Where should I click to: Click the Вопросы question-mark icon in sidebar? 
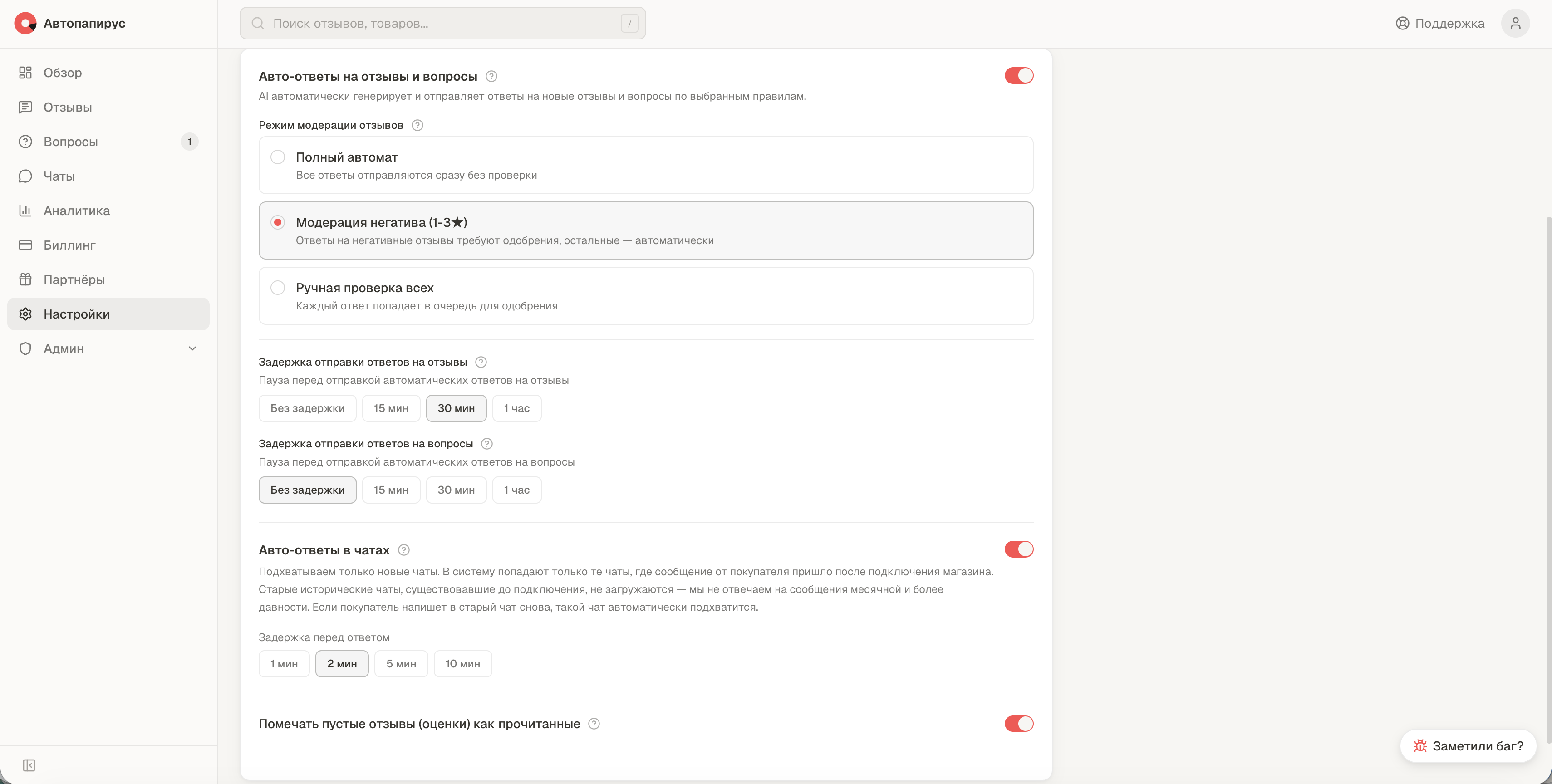pos(25,142)
